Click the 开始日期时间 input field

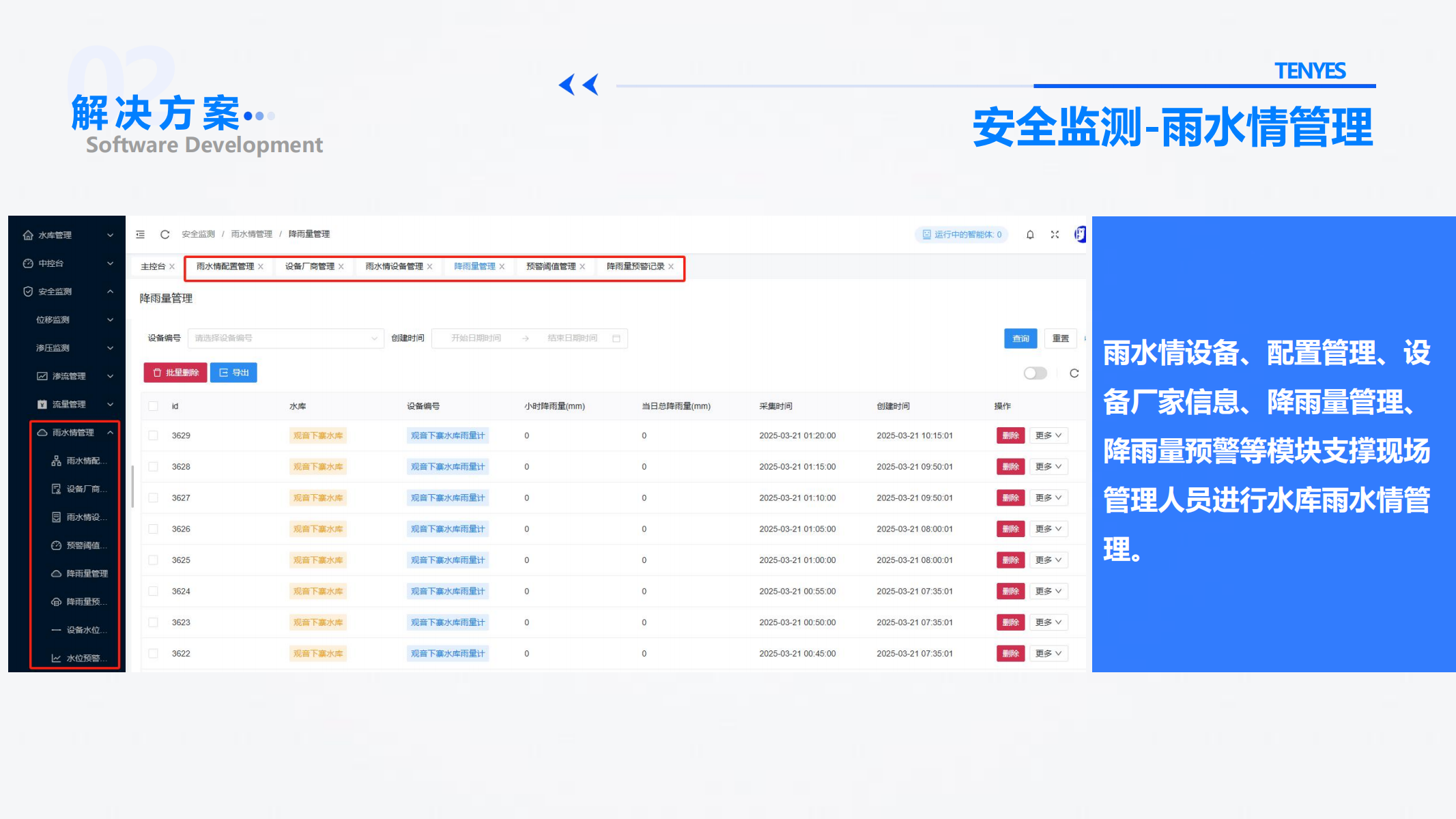[x=476, y=339]
